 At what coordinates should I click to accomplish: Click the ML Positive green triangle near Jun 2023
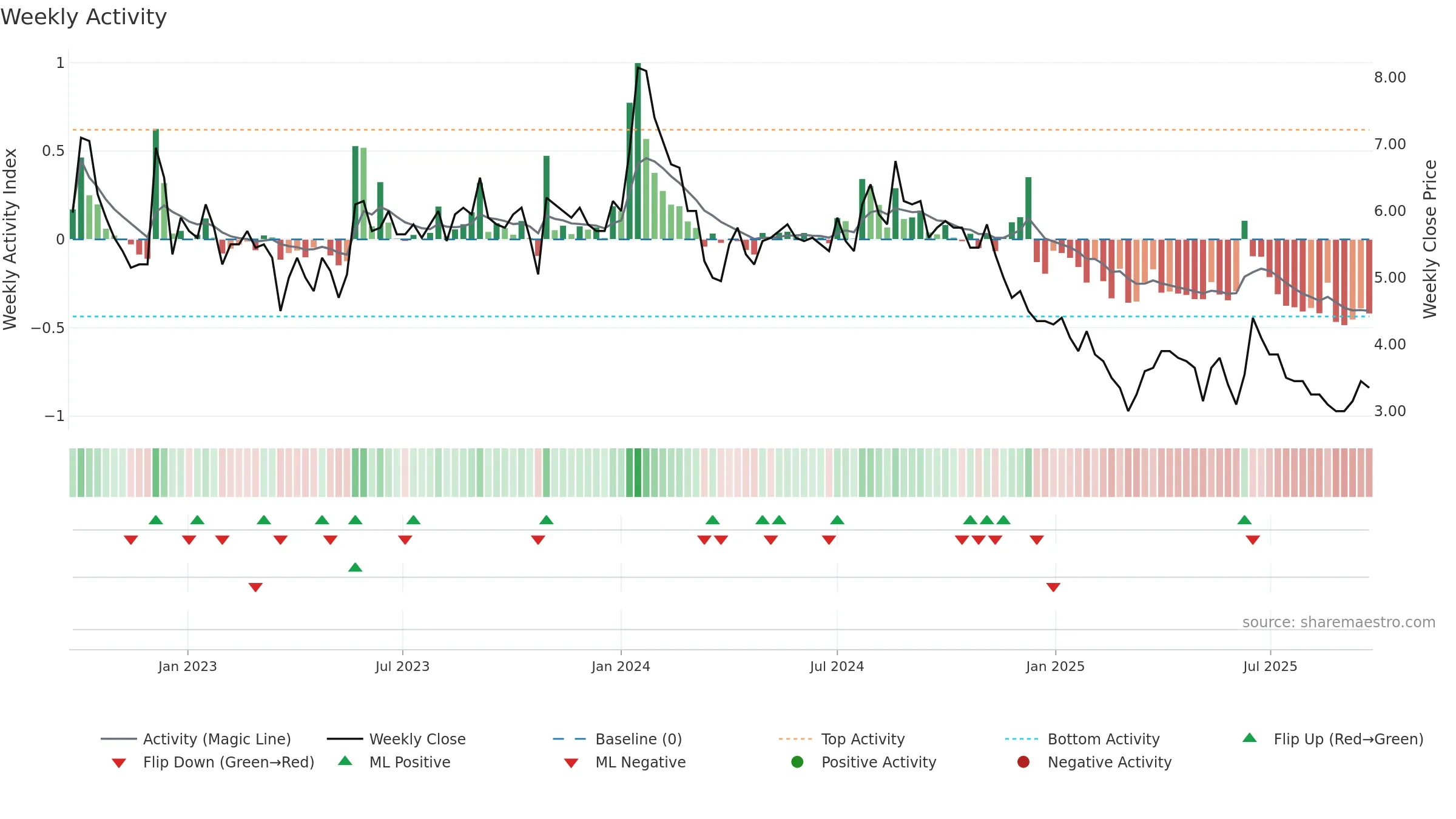tap(356, 567)
